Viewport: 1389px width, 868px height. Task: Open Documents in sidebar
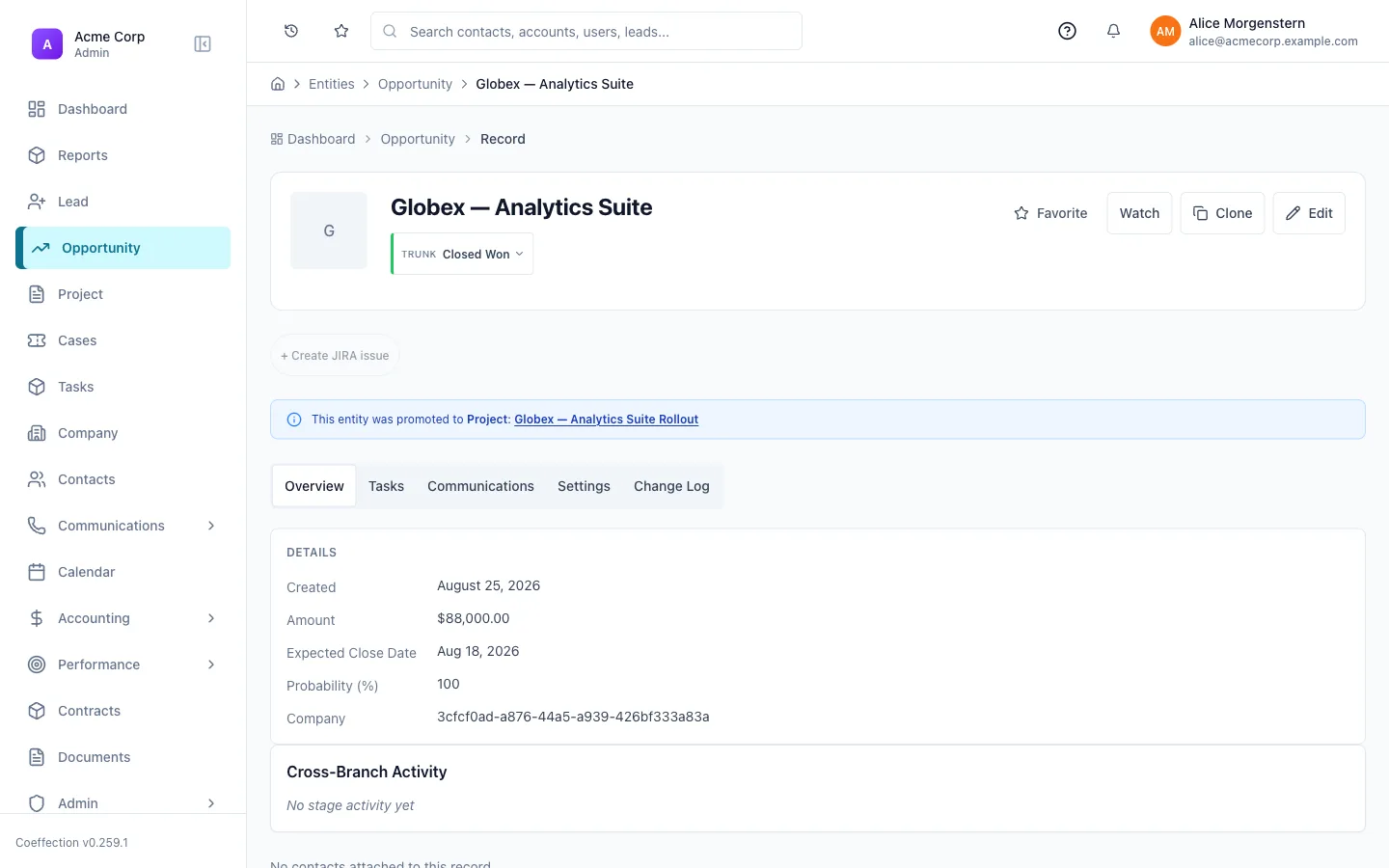123,757
